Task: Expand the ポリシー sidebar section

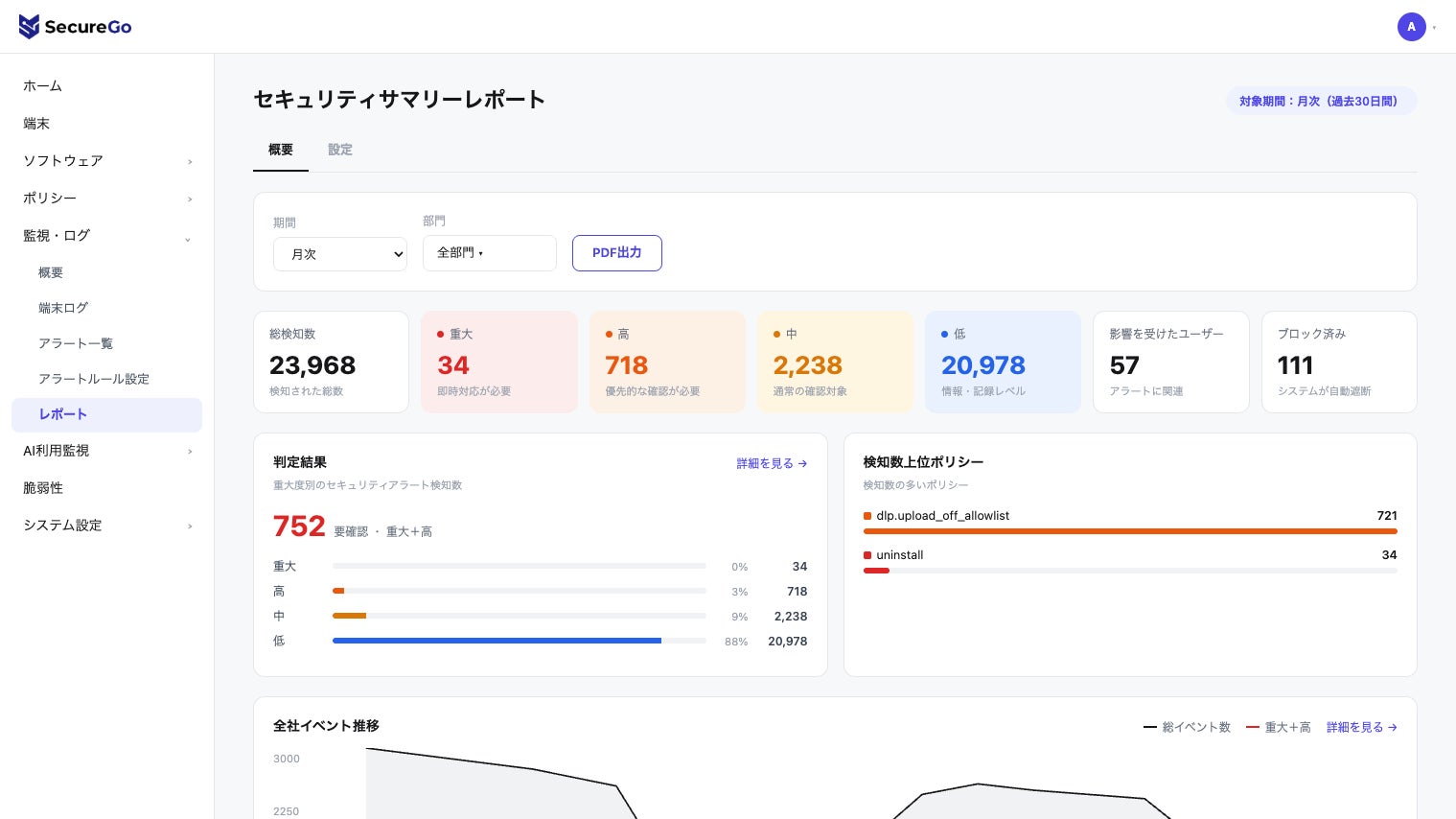Action: (x=106, y=199)
